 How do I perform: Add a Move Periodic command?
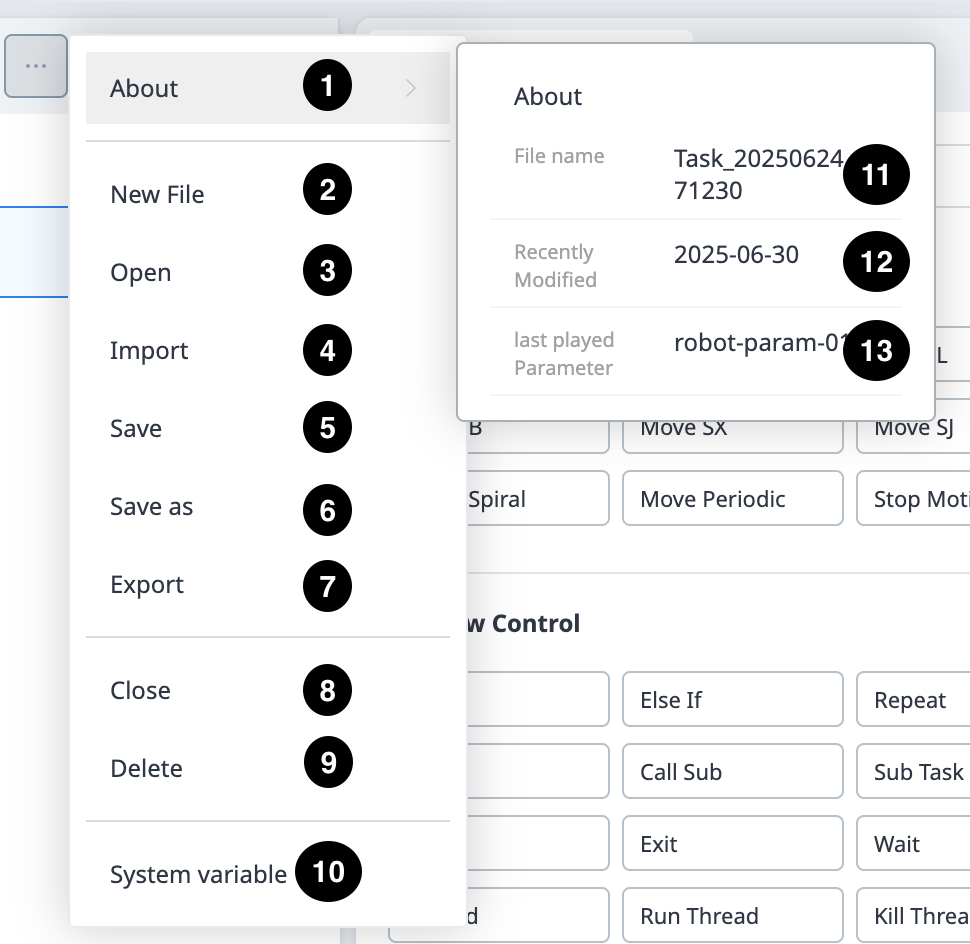pyautogui.click(x=732, y=499)
